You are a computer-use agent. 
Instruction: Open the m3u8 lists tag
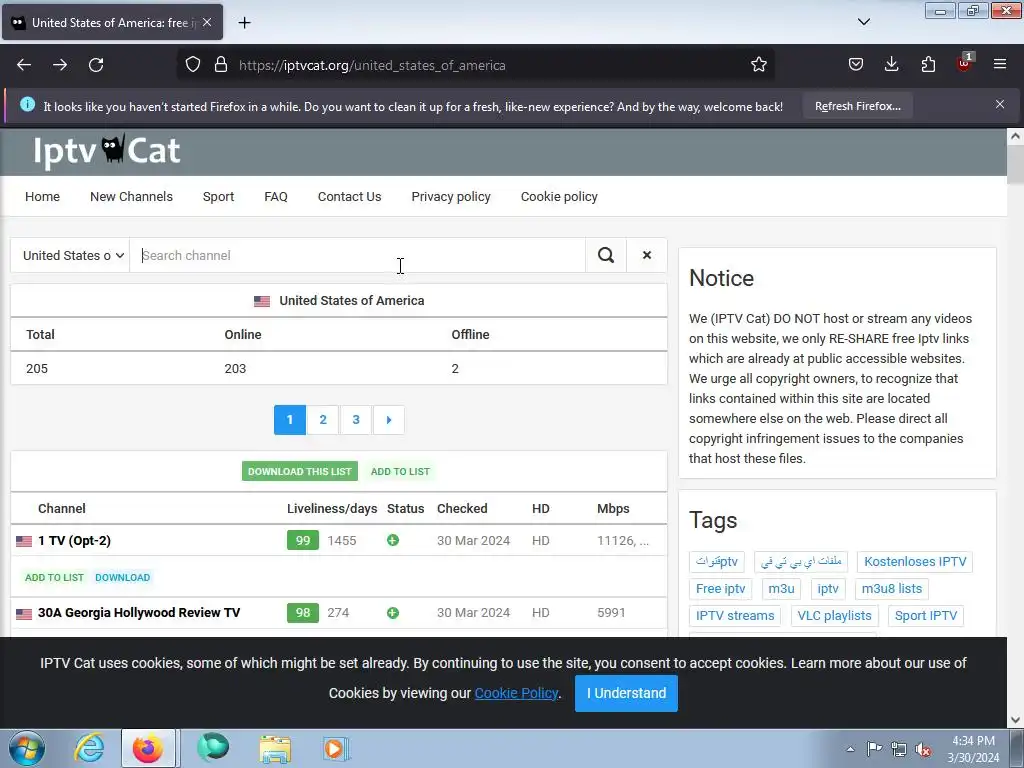tap(891, 589)
